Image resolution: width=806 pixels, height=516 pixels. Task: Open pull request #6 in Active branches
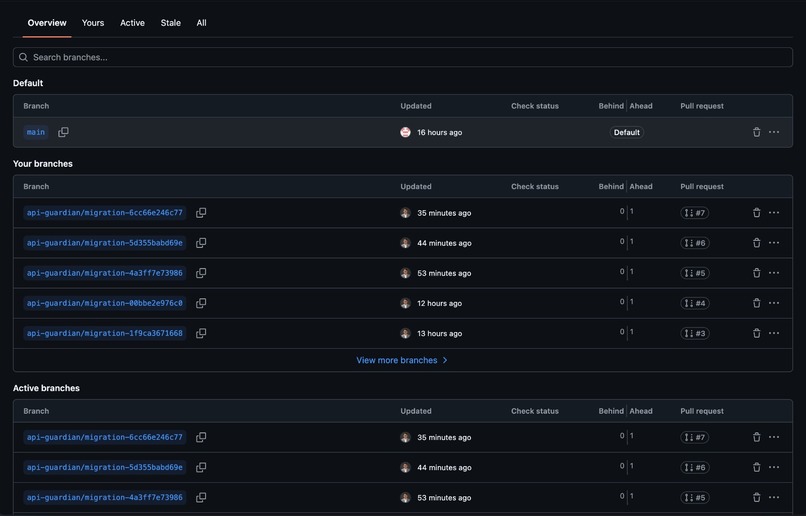tap(694, 467)
